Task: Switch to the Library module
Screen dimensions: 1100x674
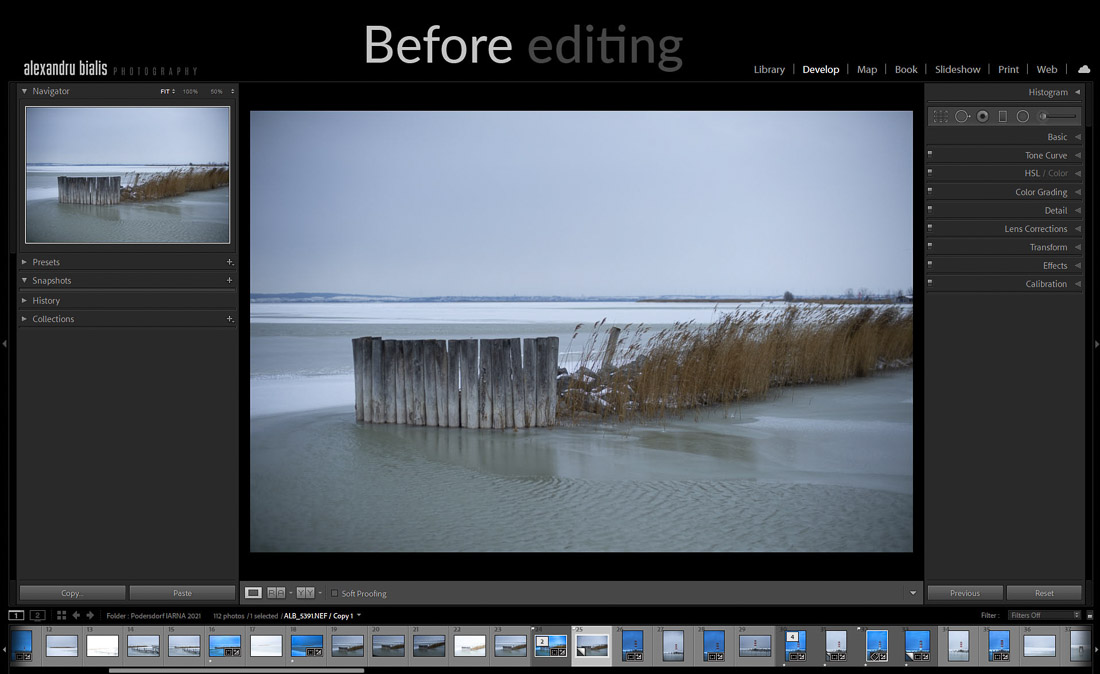Action: 769,69
